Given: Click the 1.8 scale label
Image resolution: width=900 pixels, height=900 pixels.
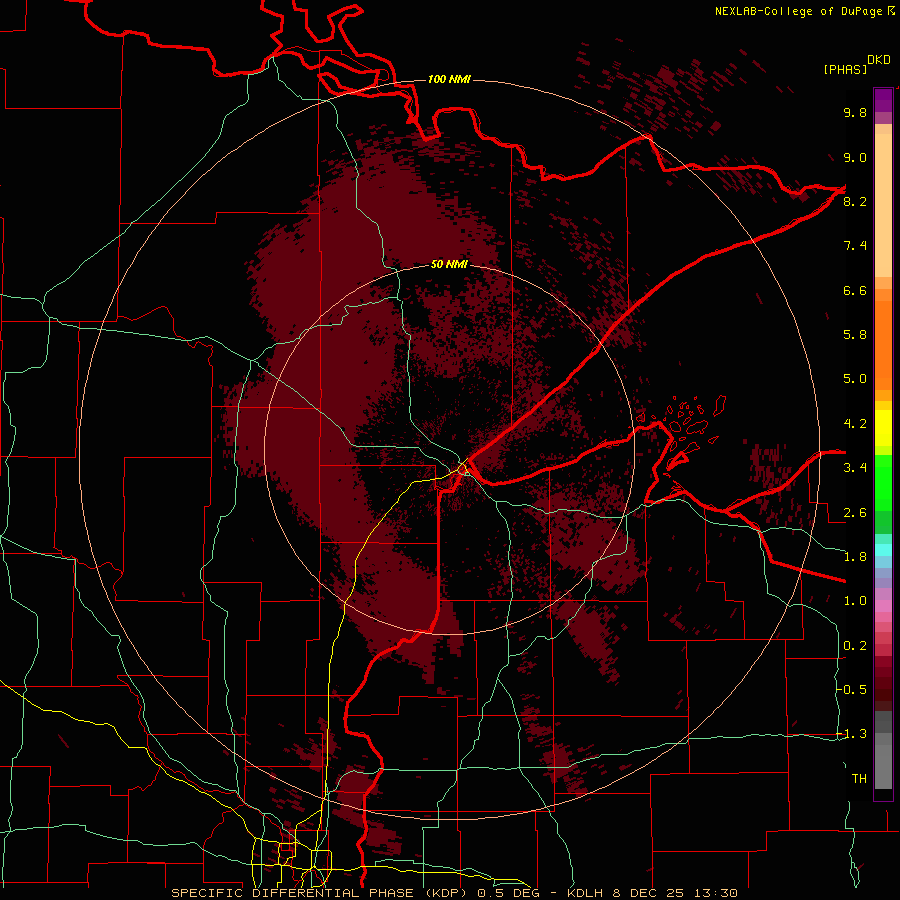Looking at the screenshot, I should [855, 557].
